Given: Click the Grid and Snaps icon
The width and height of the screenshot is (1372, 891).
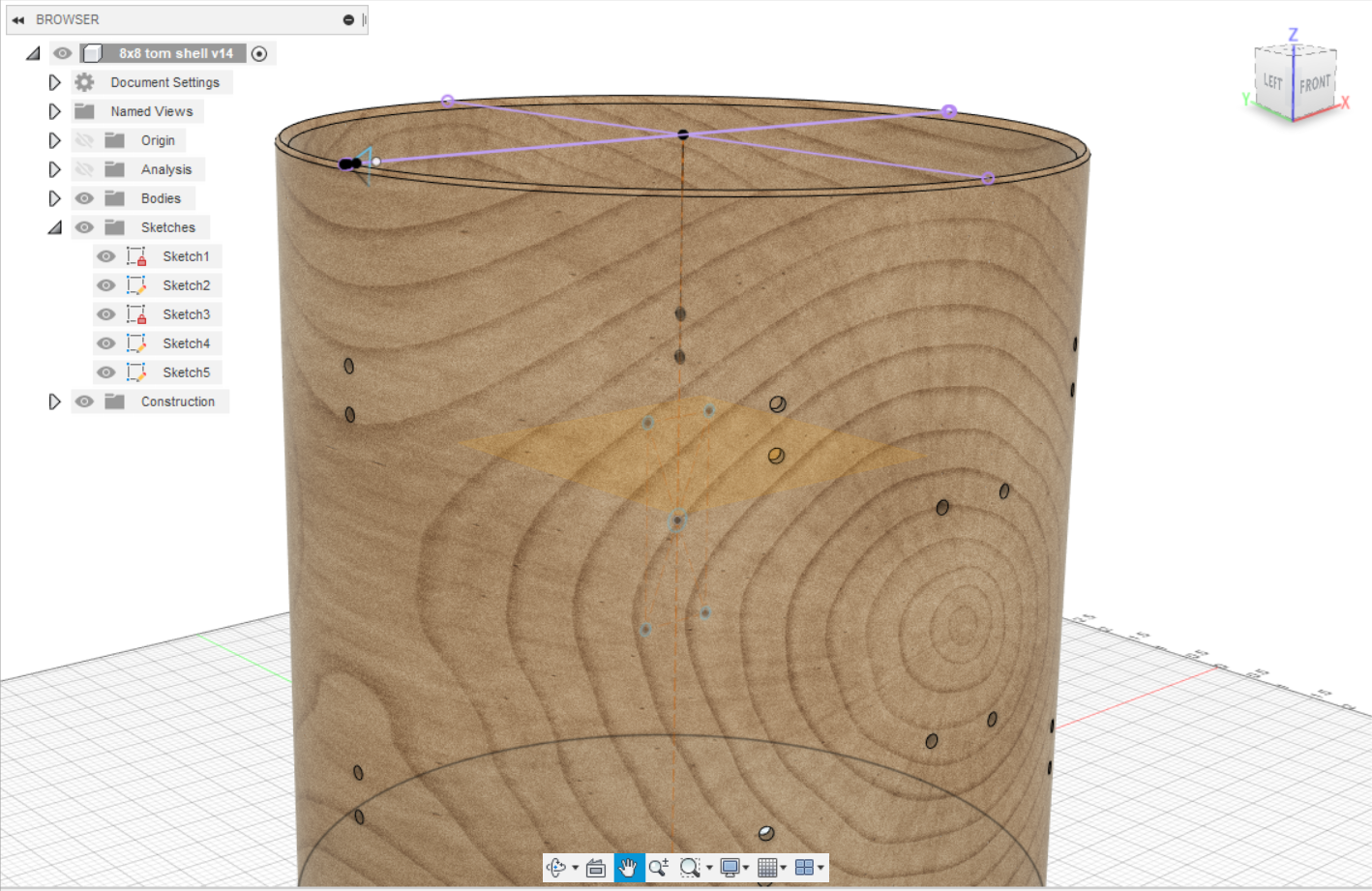Looking at the screenshot, I should [767, 868].
